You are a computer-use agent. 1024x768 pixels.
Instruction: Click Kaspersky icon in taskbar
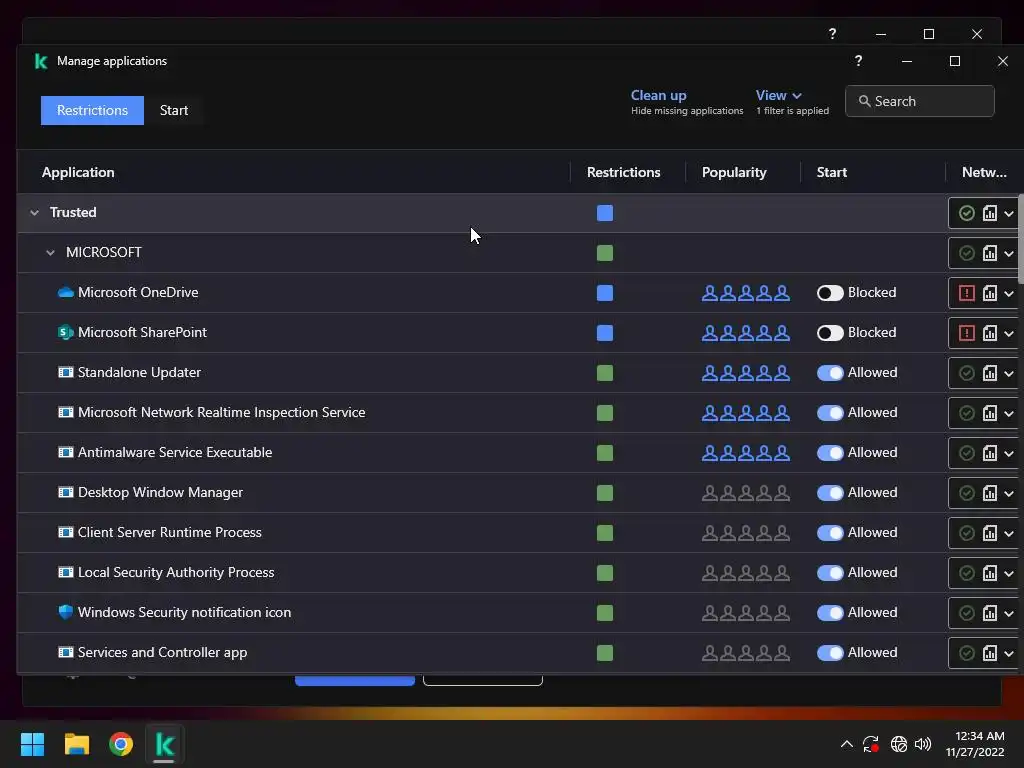coord(165,744)
